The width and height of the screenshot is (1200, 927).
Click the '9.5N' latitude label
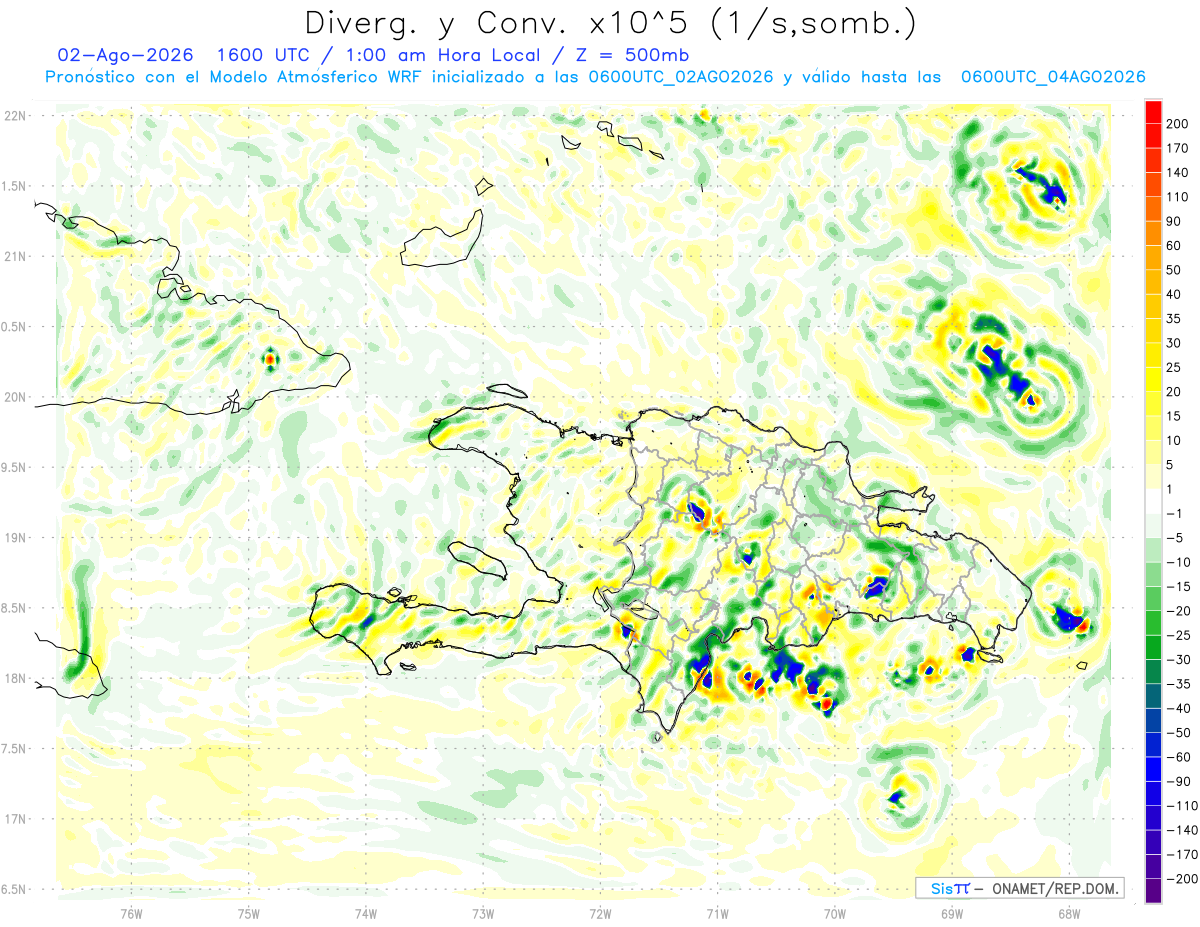pos(13,467)
